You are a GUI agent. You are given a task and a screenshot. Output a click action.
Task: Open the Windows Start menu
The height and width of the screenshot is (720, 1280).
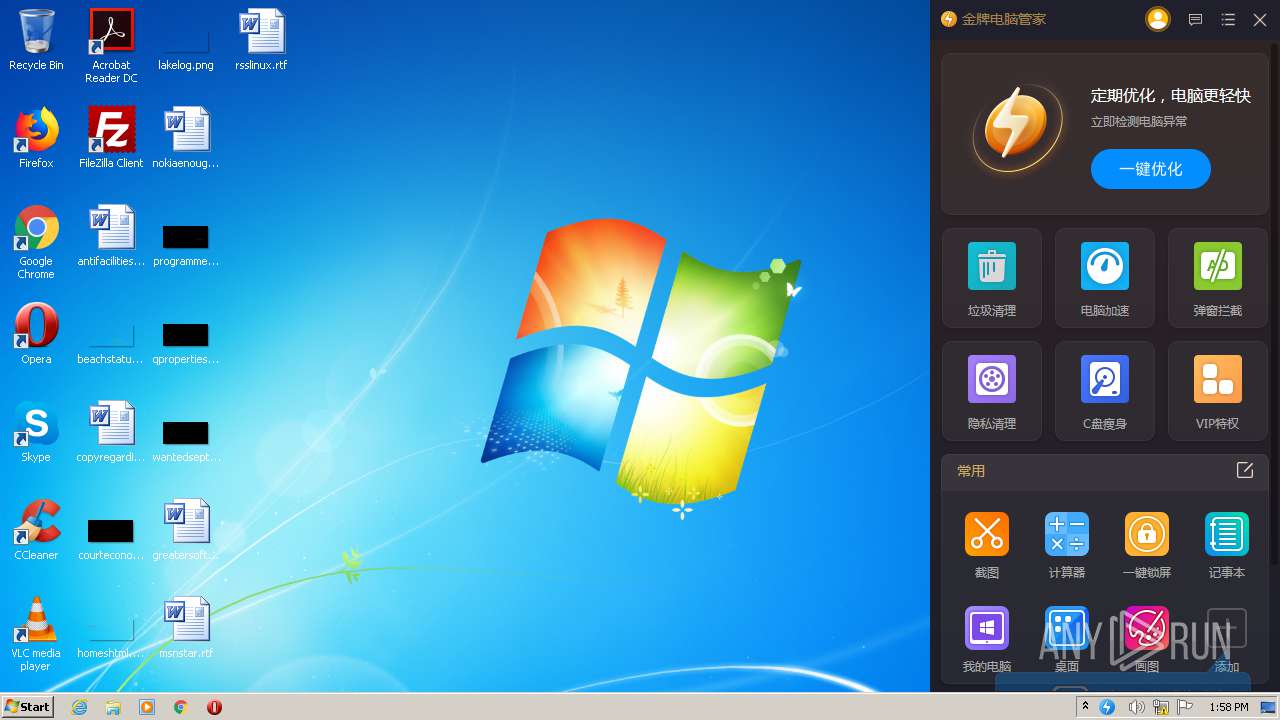pos(28,706)
